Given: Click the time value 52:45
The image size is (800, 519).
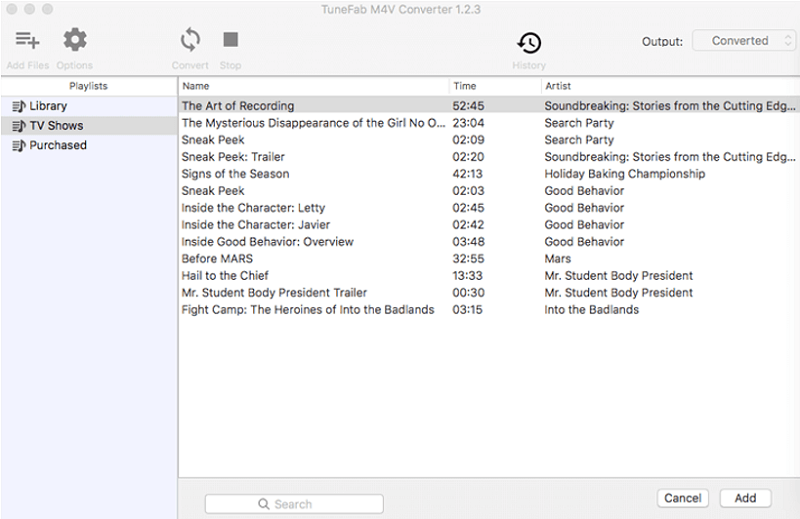Looking at the screenshot, I should (x=468, y=106).
